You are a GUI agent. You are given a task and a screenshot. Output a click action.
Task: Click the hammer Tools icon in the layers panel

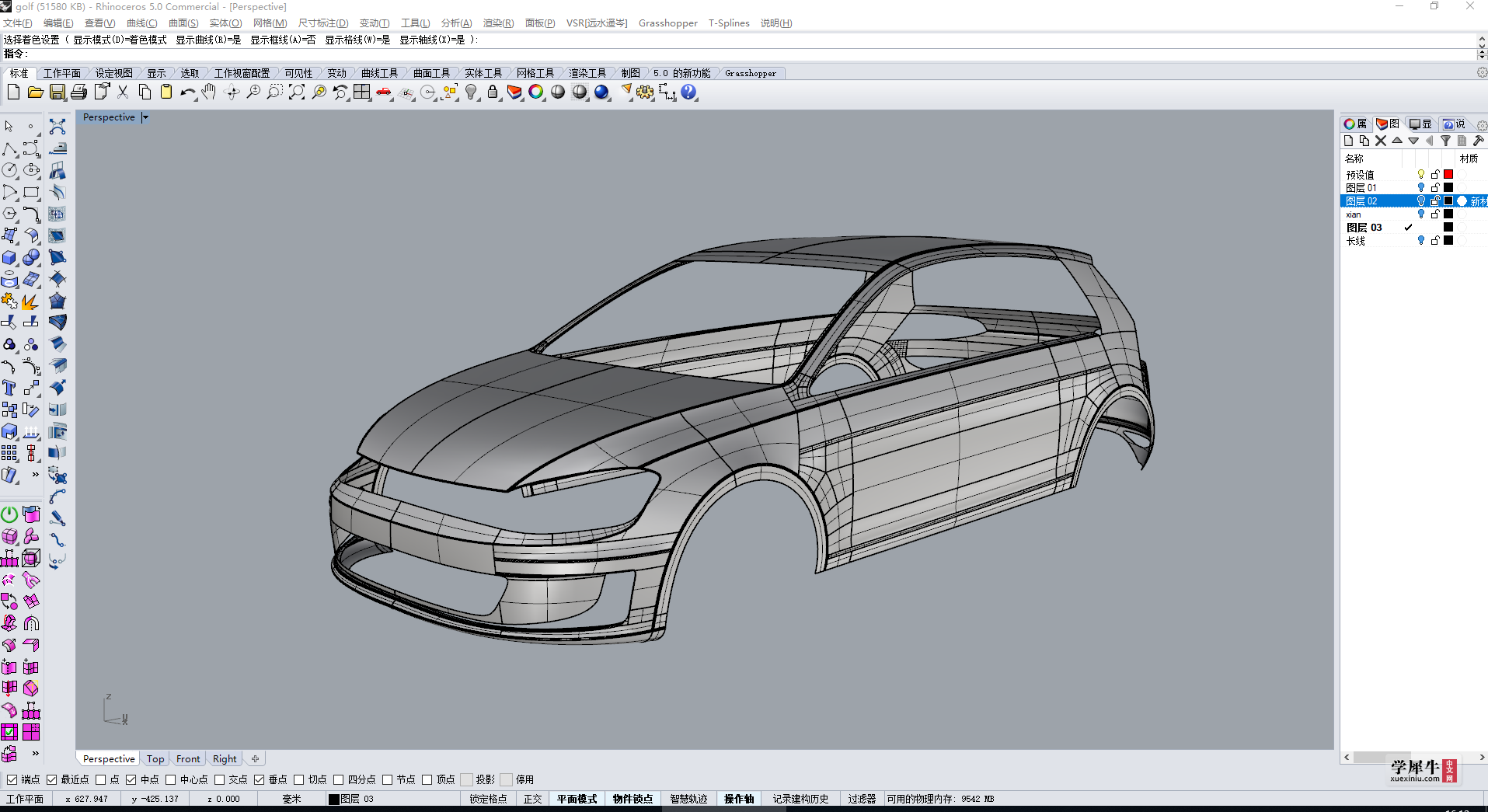(1478, 141)
